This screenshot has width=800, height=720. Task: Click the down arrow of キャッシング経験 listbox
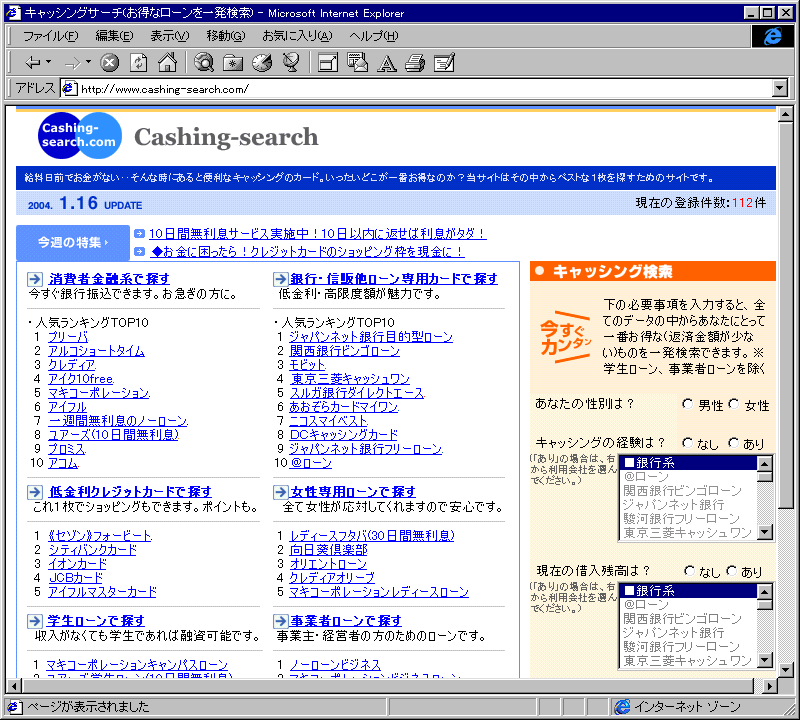click(x=764, y=533)
